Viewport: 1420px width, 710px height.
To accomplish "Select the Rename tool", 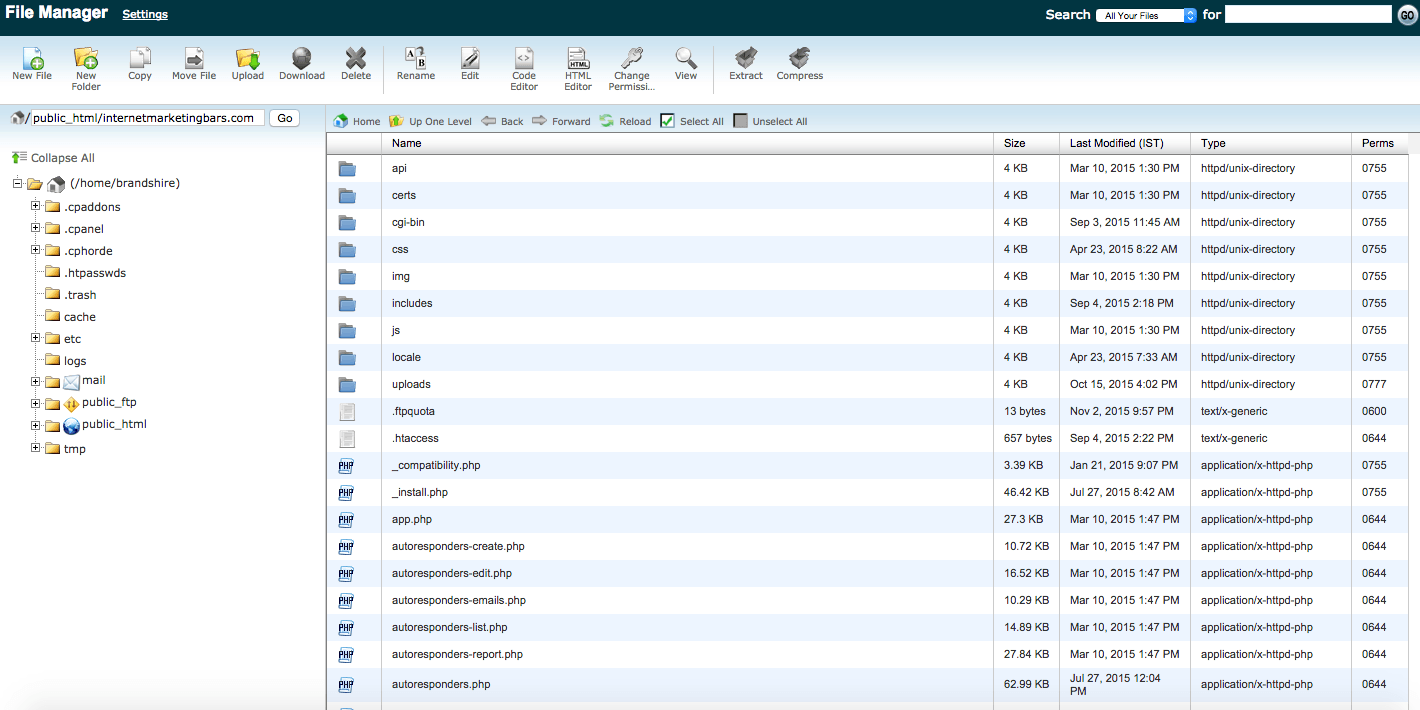I will 416,64.
